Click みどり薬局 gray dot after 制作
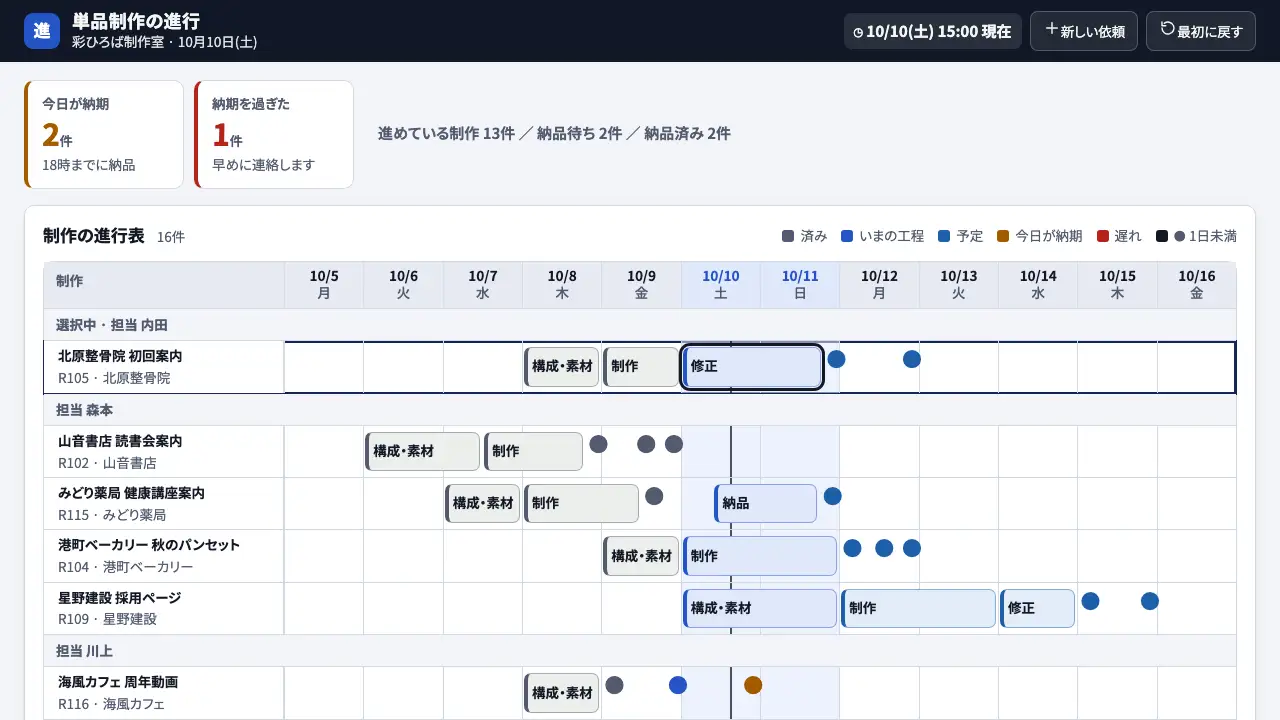Image resolution: width=1280 pixels, height=720 pixels. pyautogui.click(x=654, y=496)
